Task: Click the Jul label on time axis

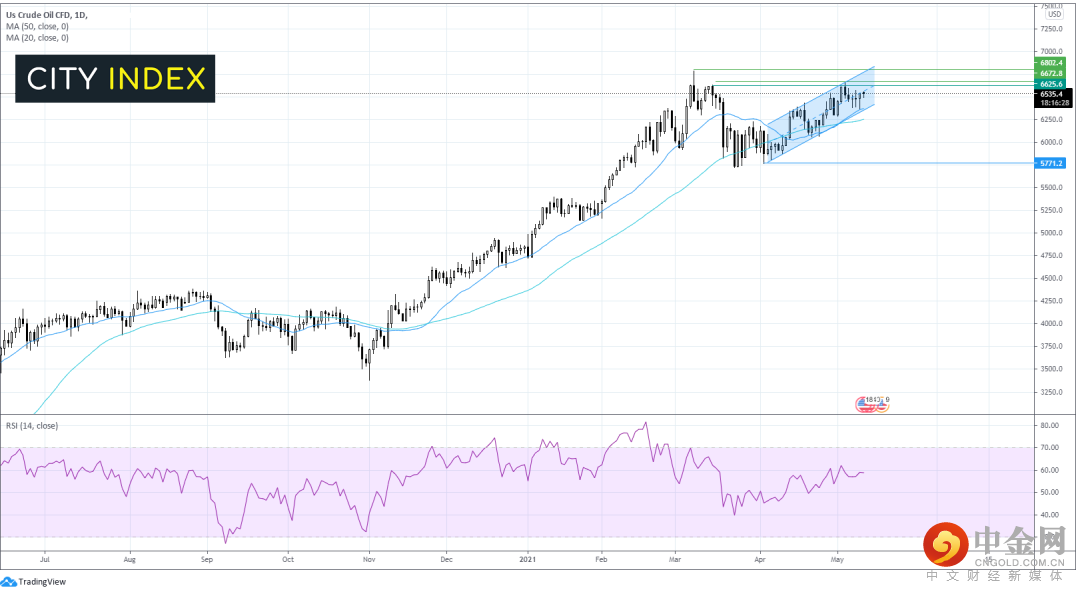Action: pyautogui.click(x=45, y=560)
